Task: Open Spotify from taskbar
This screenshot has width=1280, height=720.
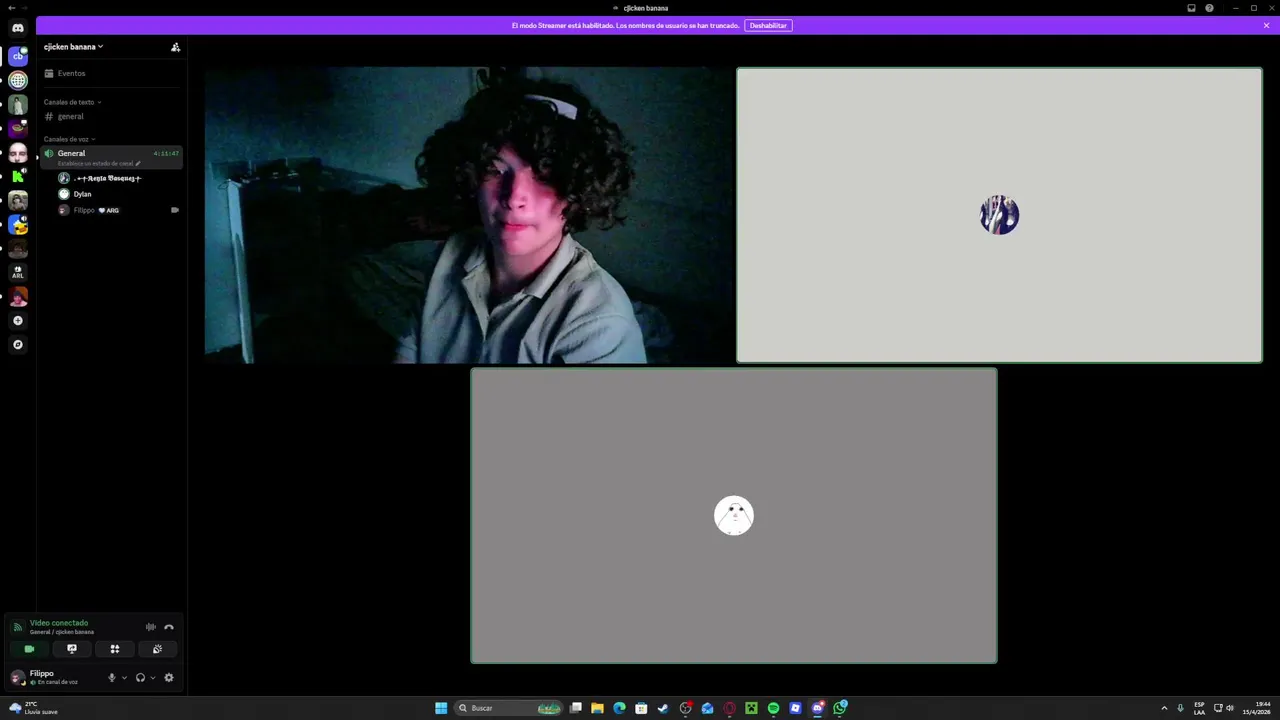Action: (x=773, y=708)
